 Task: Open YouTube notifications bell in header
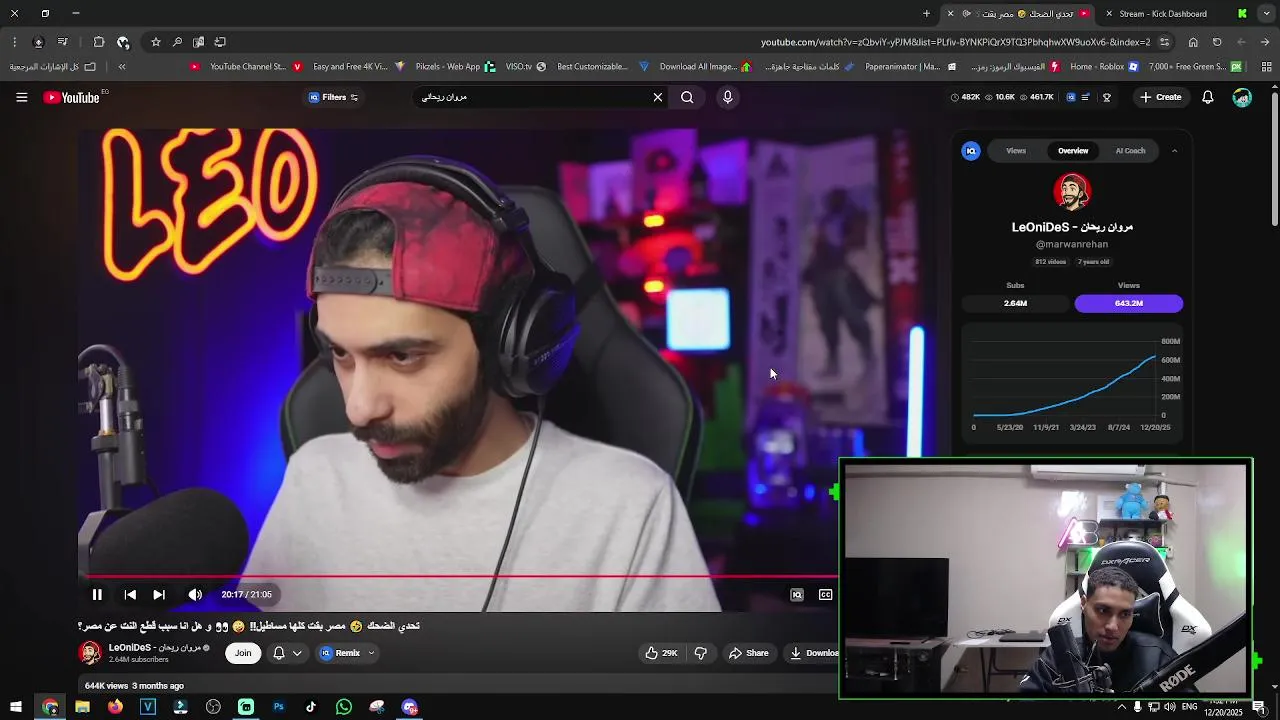(1208, 97)
